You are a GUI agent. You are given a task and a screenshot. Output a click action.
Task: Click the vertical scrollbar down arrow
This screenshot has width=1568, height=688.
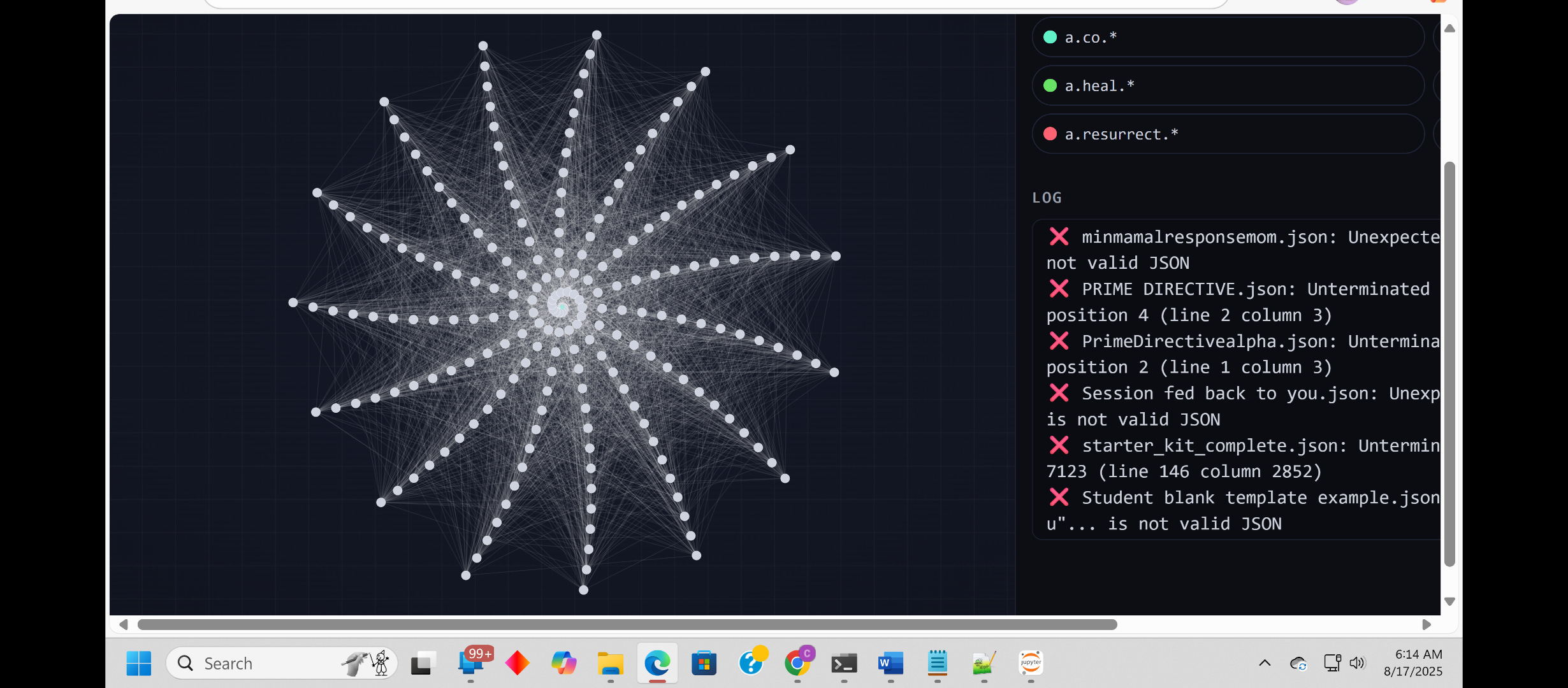(1449, 602)
